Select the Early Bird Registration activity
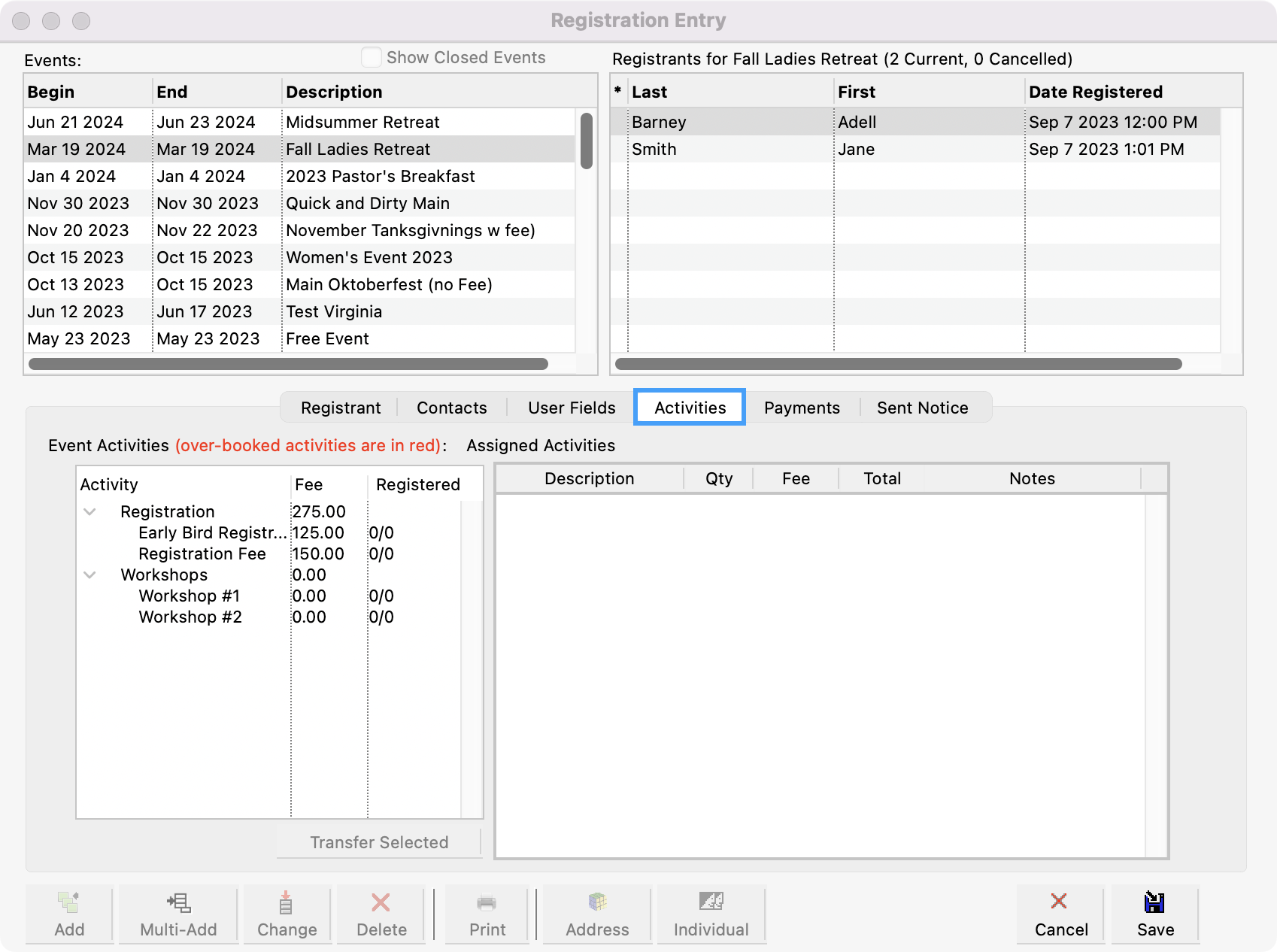The image size is (1277, 952). point(212,533)
